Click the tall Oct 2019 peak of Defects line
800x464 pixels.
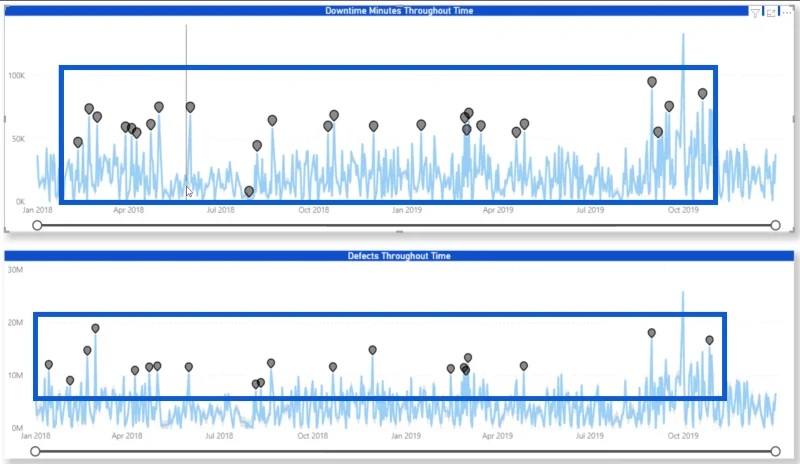click(683, 294)
